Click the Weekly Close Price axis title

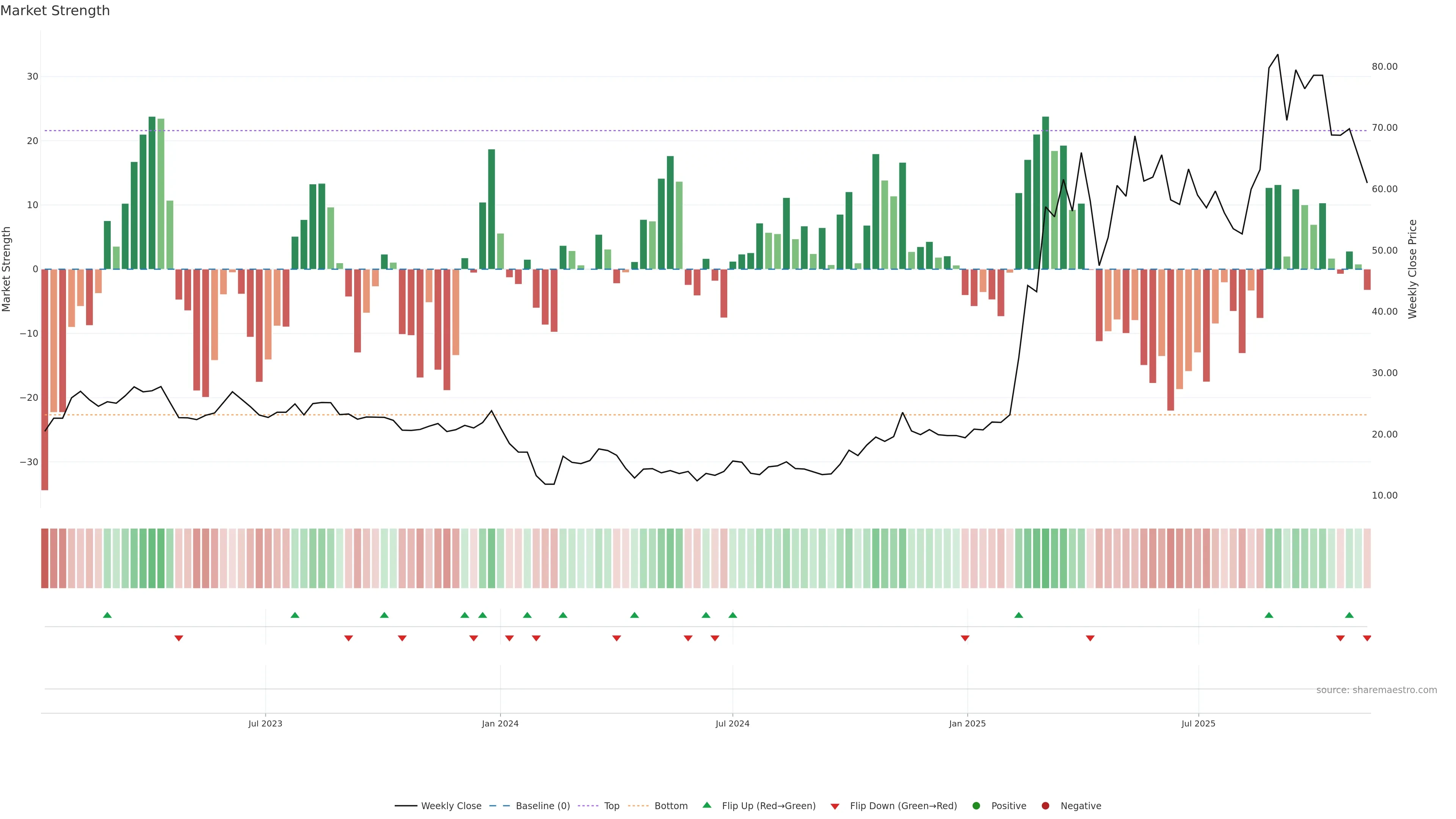tap(1412, 269)
